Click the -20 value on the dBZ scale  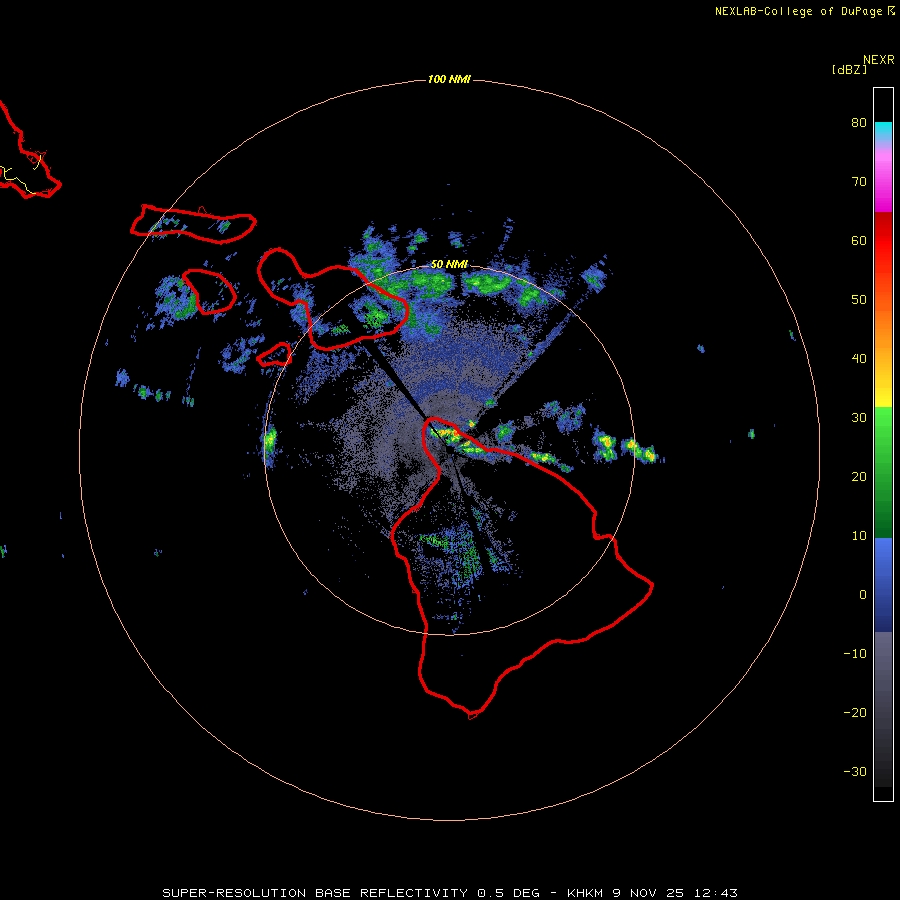coord(855,713)
